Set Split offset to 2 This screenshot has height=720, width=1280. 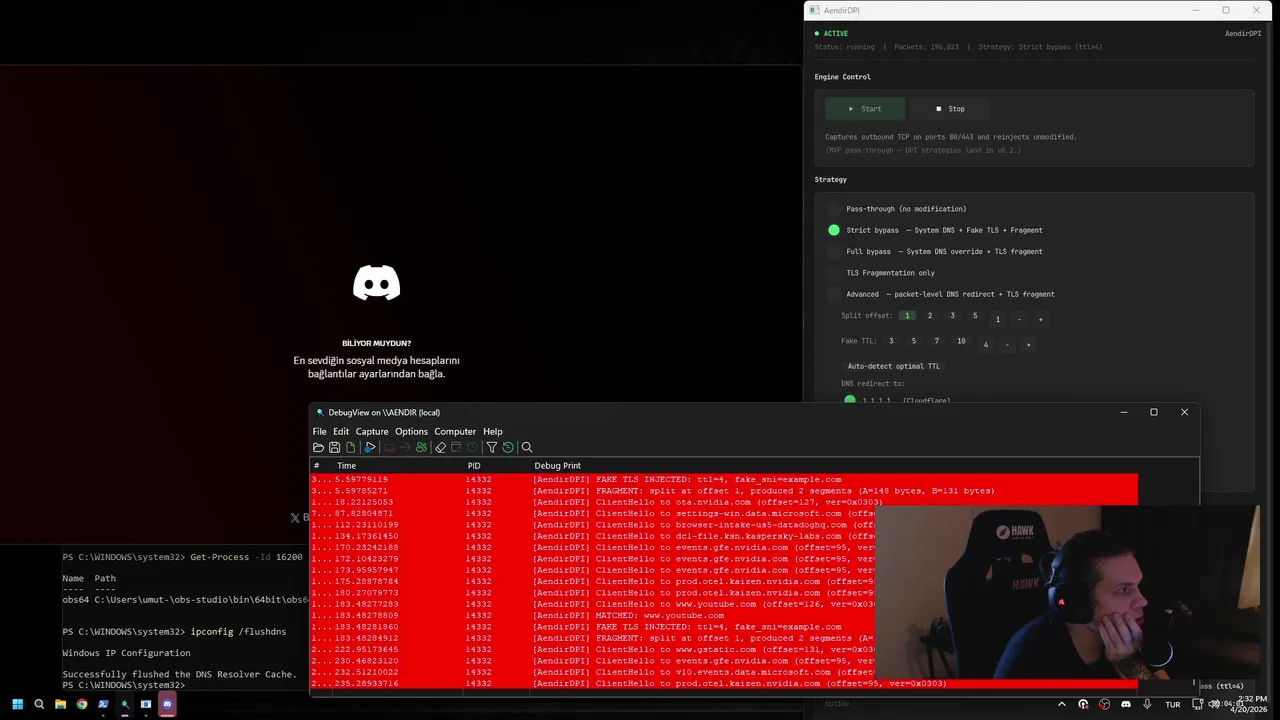[x=930, y=316]
